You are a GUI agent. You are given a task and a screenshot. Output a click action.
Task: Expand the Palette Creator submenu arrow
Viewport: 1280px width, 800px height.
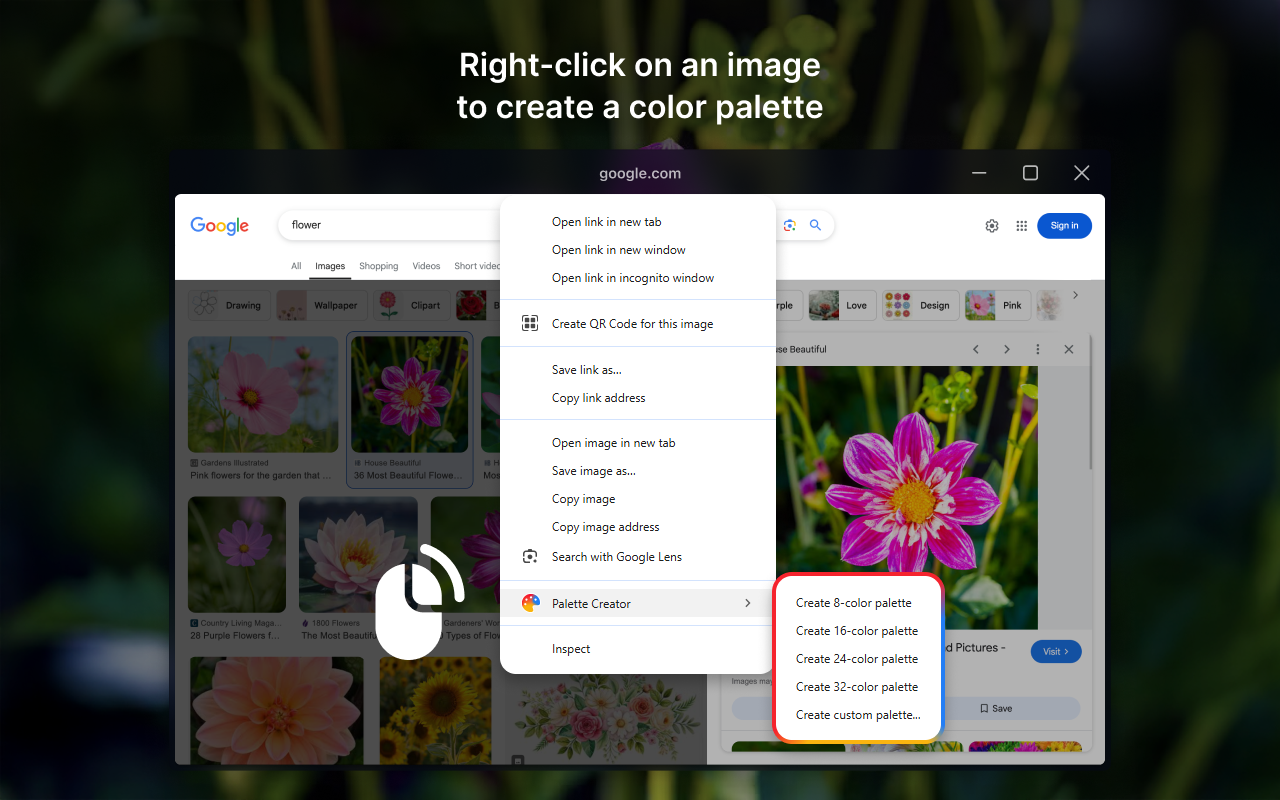(x=747, y=603)
